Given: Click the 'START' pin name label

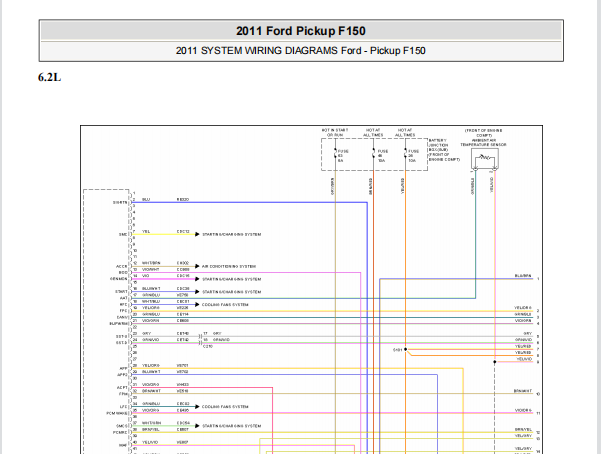Looking at the screenshot, I should point(121,291).
